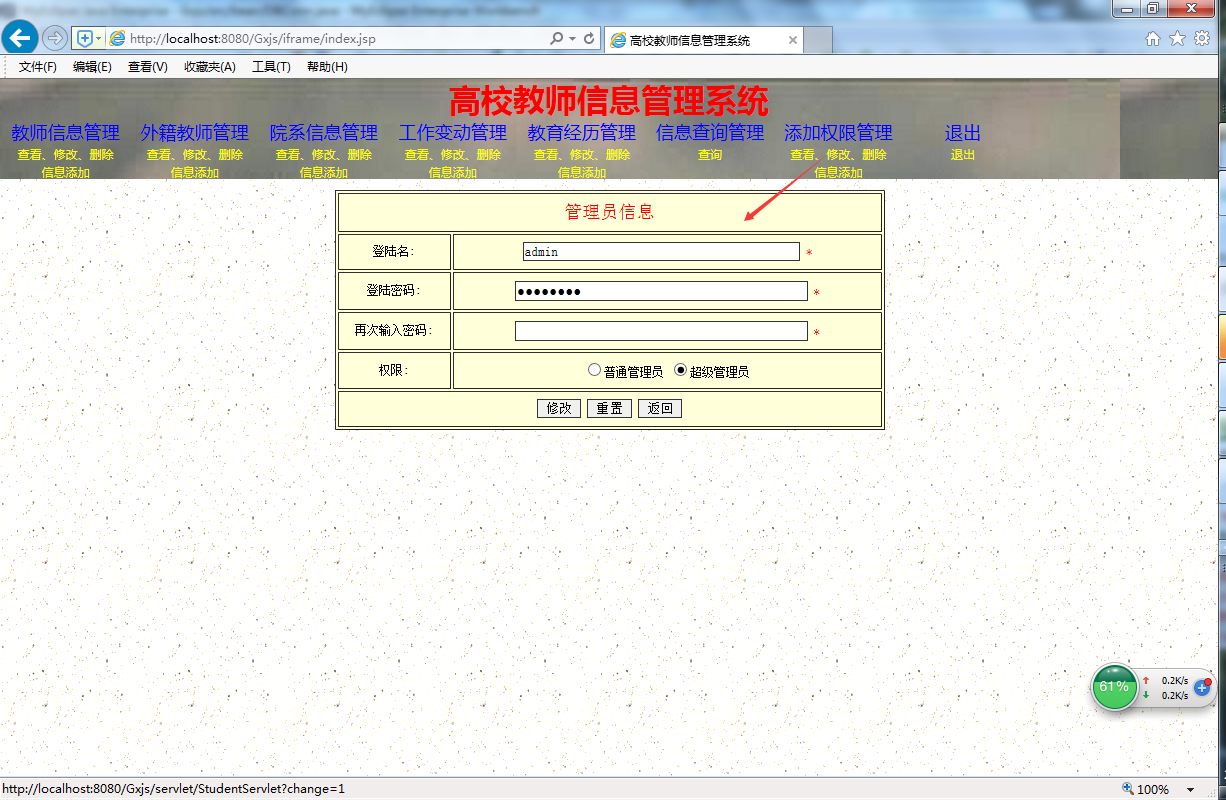
Task: Click 信息添加 under 工作变动管理
Action: 452,173
